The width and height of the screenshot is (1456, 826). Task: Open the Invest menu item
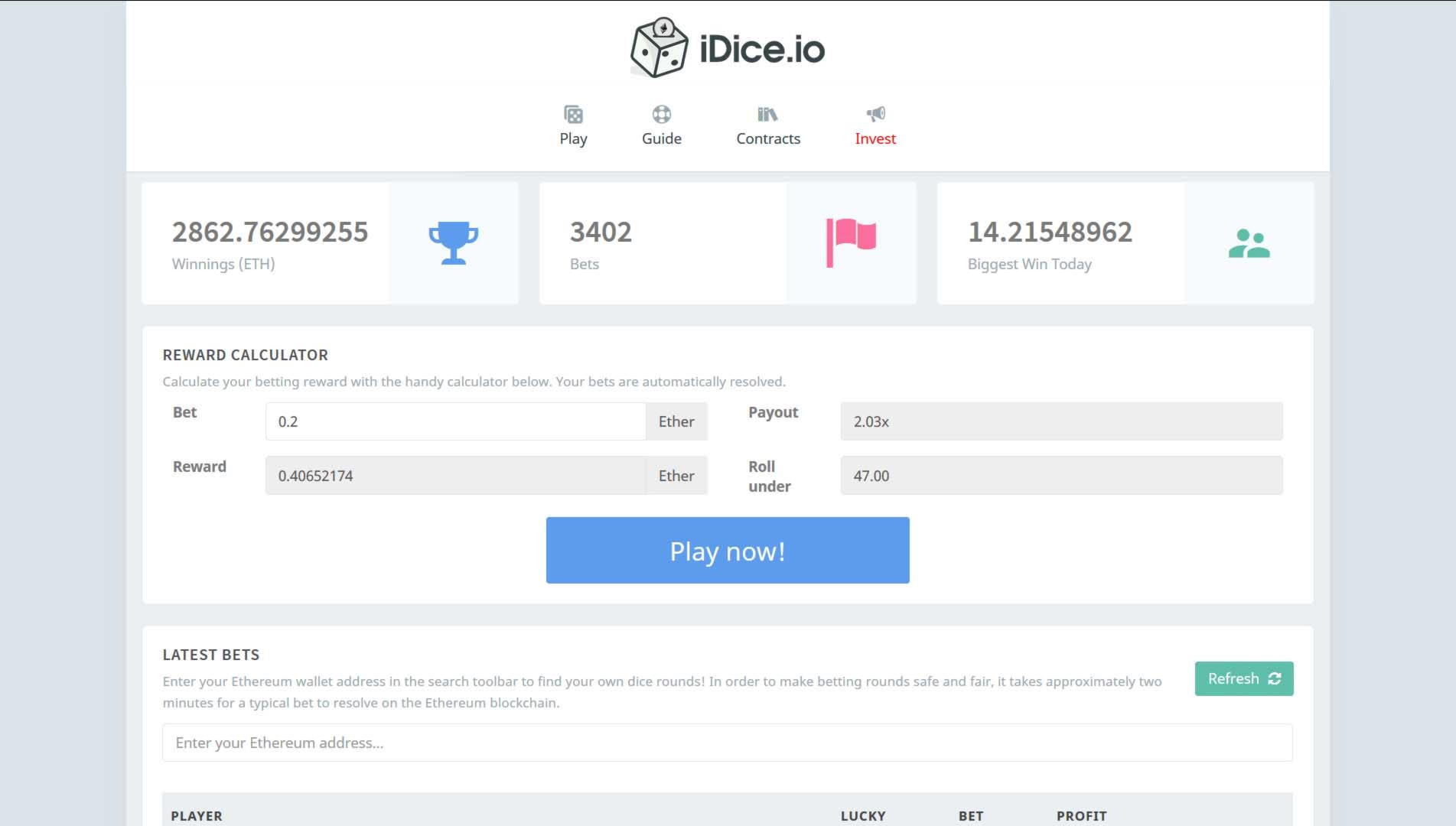click(875, 125)
